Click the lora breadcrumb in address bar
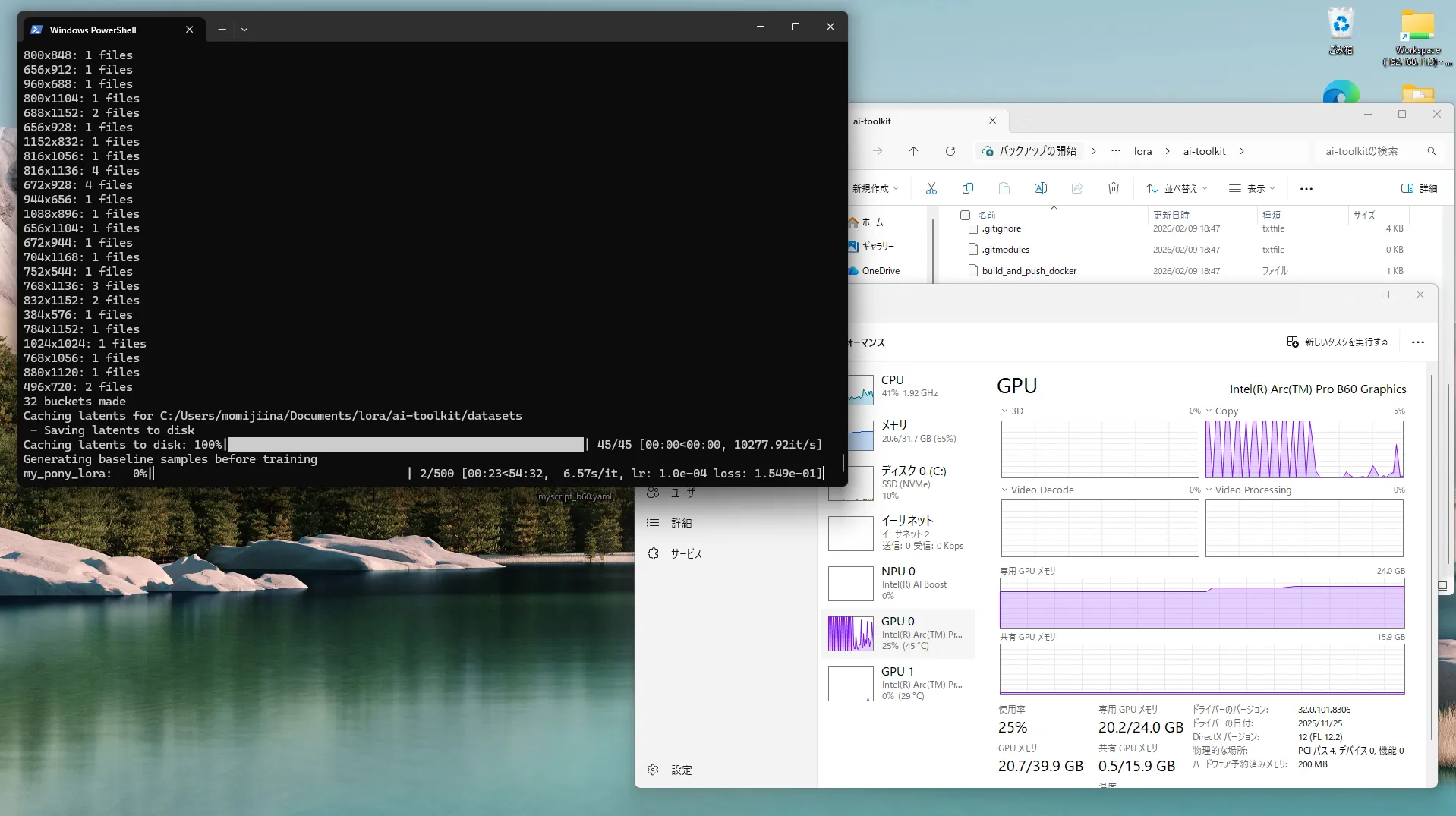 coord(1142,151)
